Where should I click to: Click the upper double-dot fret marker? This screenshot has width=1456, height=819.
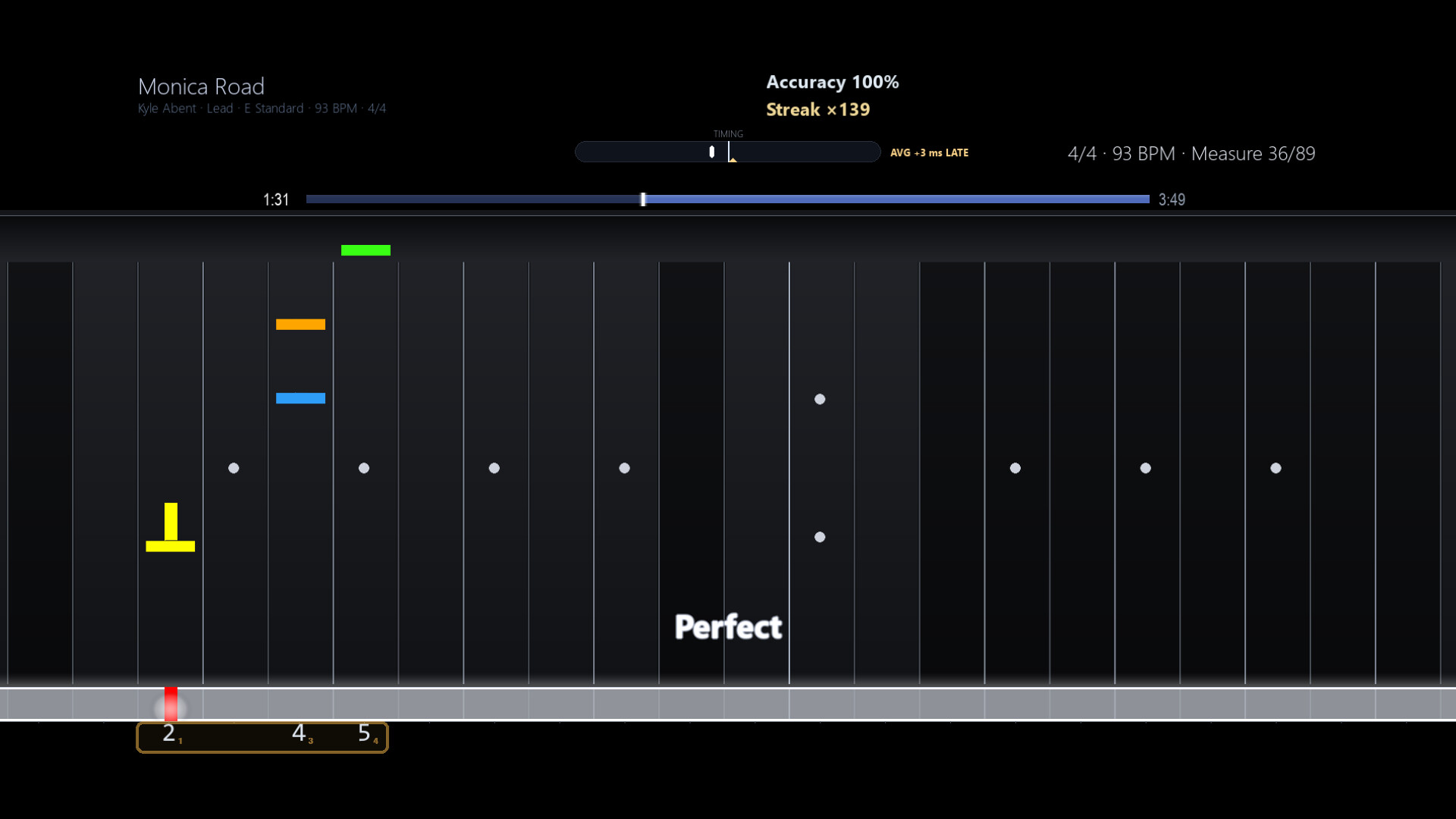[820, 399]
